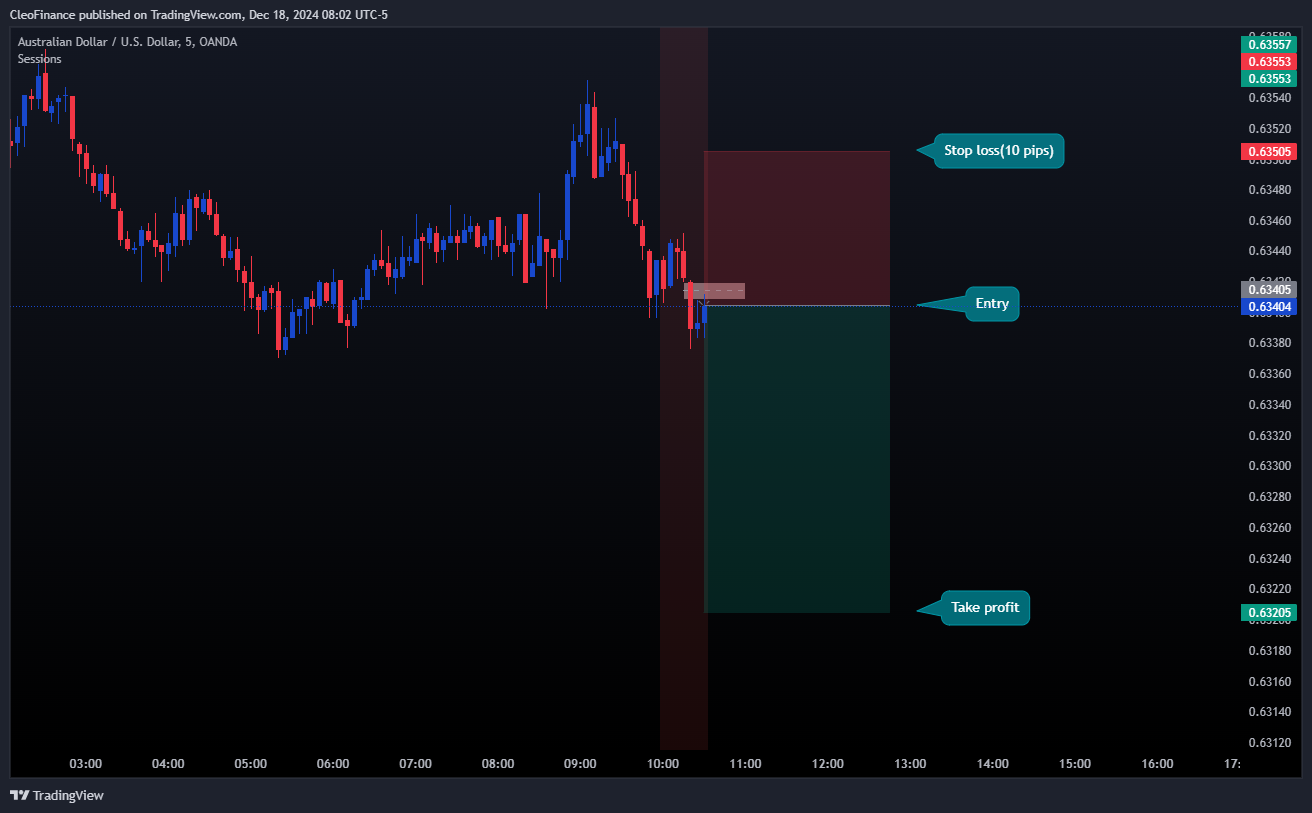This screenshot has width=1312, height=813.
Task: Click the 0.63440 price axis label
Action: pos(1269,251)
